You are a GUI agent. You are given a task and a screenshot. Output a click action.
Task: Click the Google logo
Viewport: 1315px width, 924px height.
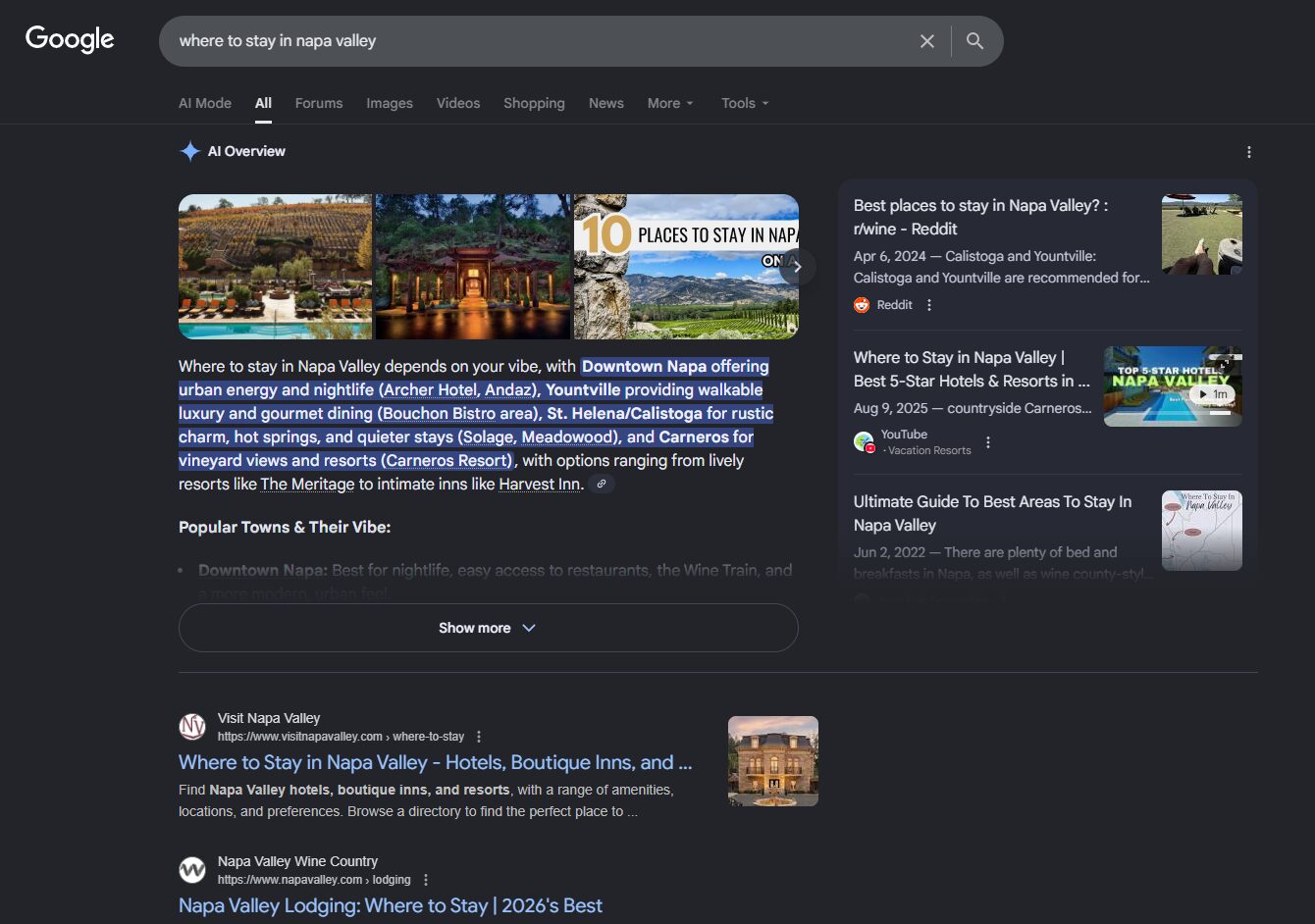(70, 39)
